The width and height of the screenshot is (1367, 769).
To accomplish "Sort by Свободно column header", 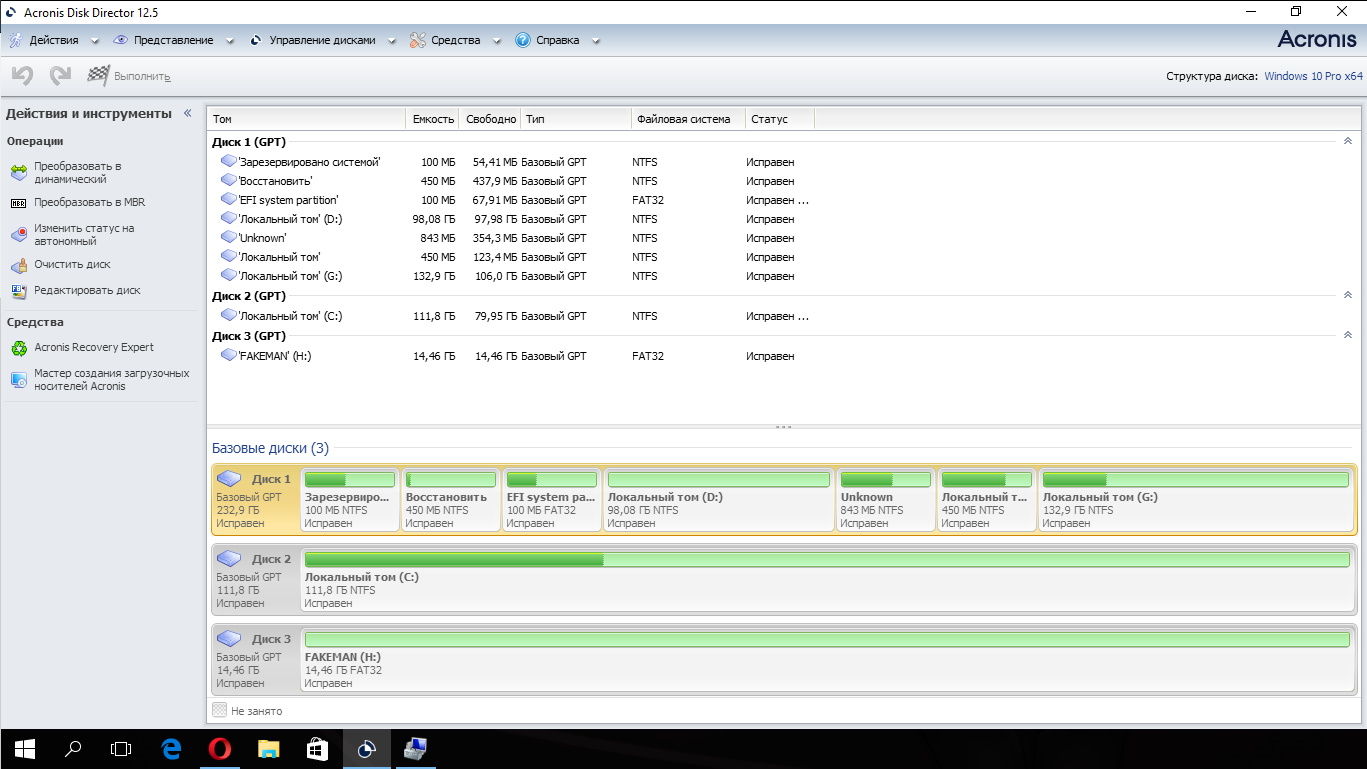I will (x=491, y=119).
